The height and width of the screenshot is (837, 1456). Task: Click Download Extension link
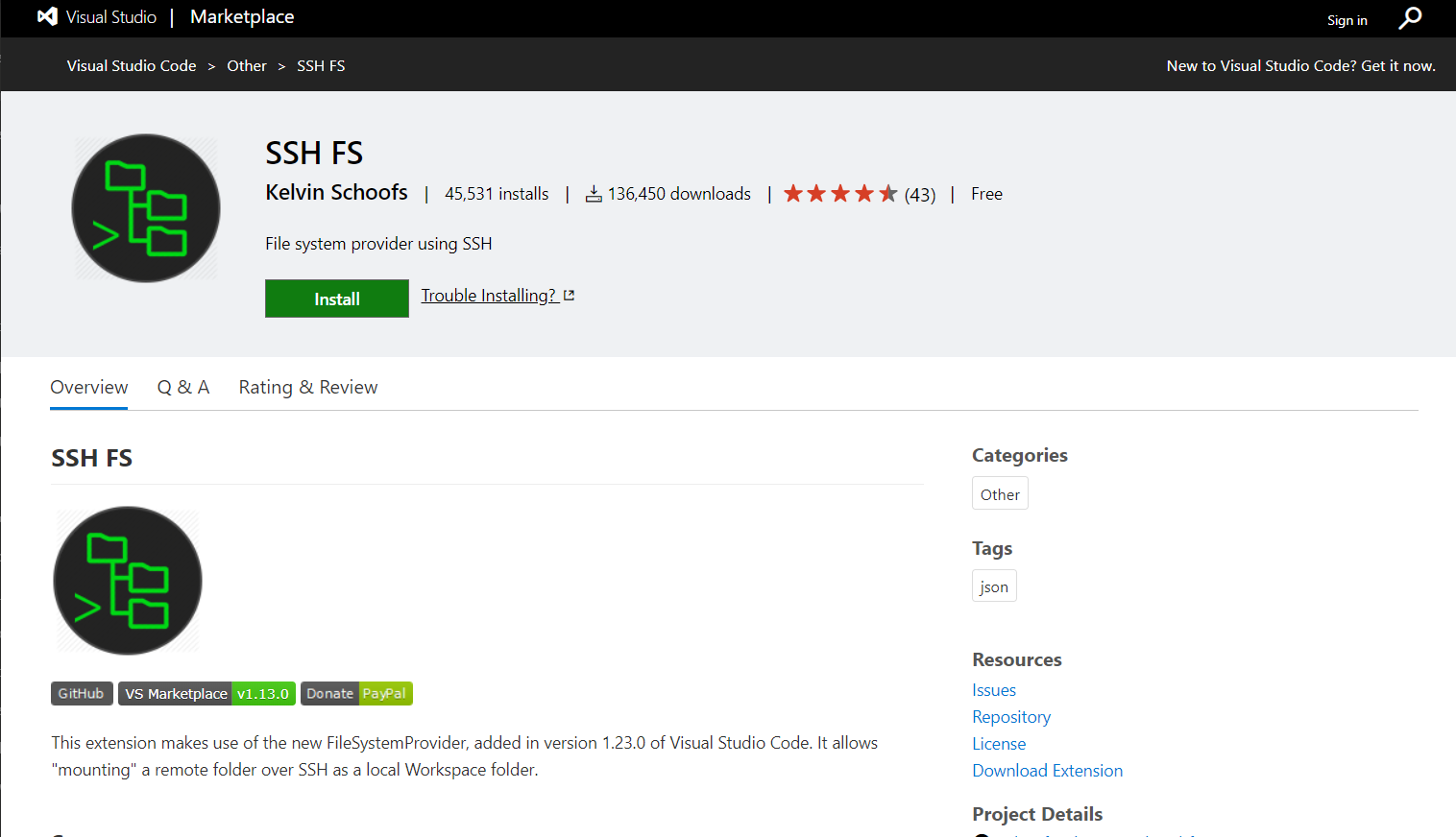(x=1047, y=771)
